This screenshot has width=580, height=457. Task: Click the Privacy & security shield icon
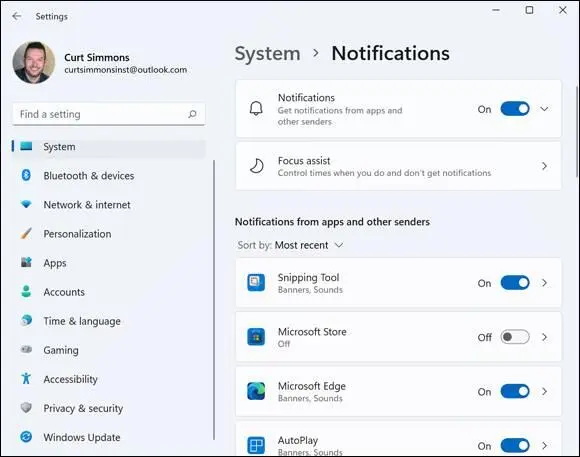click(x=26, y=408)
